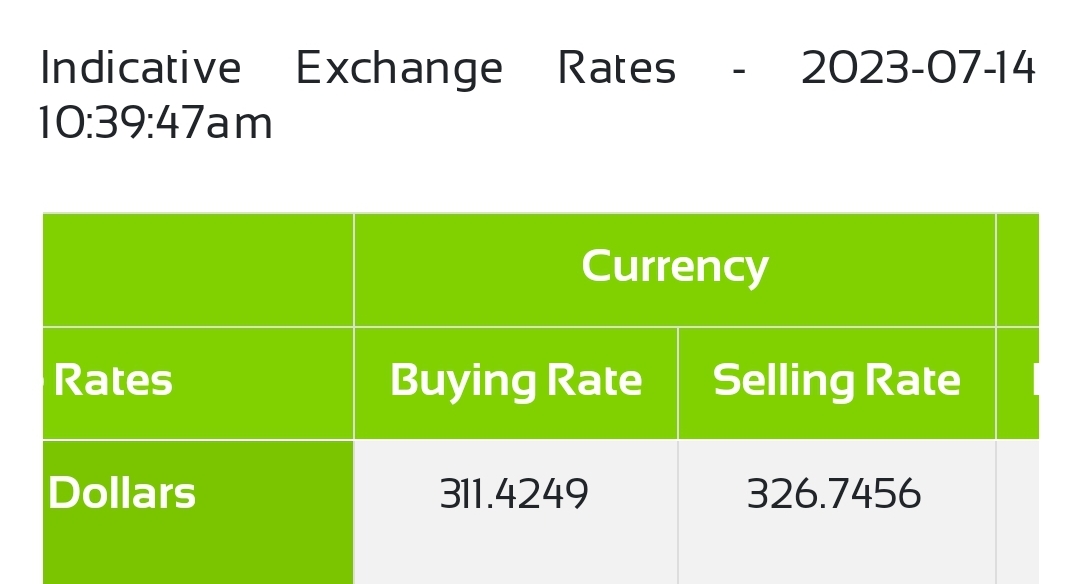Screen dimensions: 1080x584
Task: Click the Currency table header cell
Action: coord(675,269)
